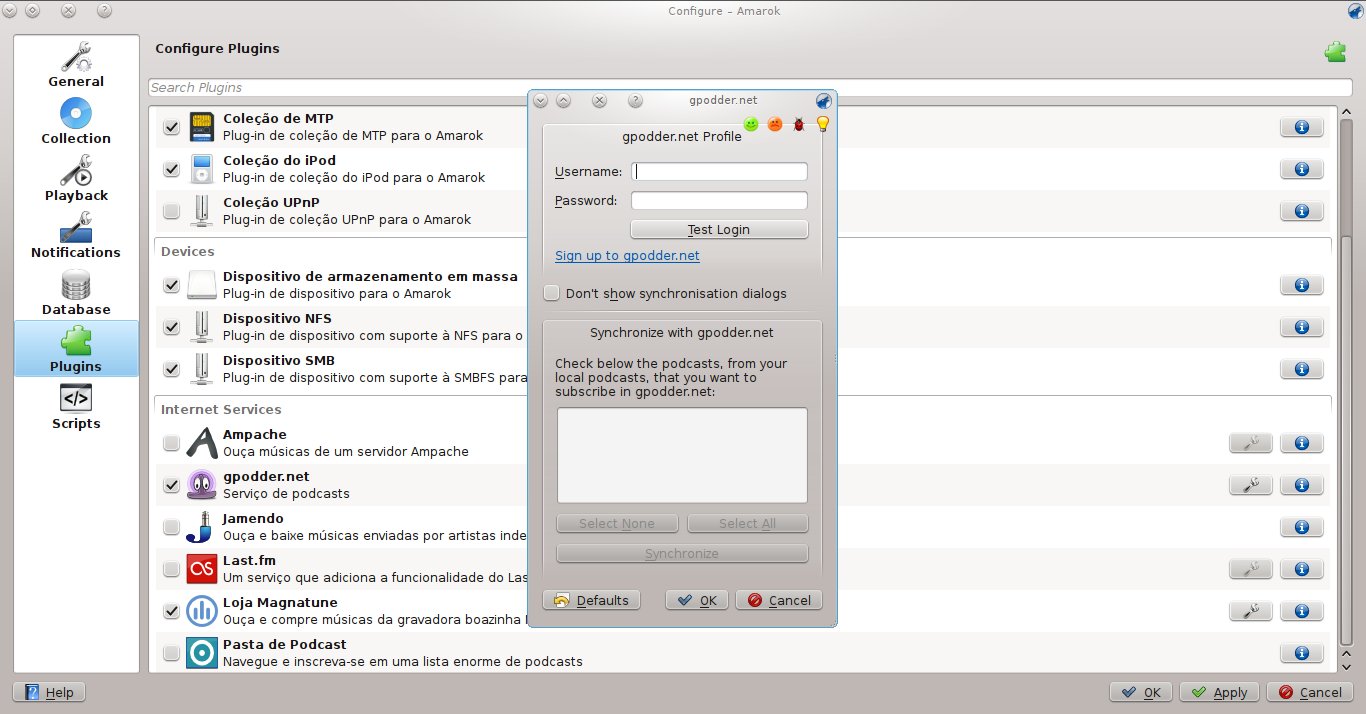Disable the Coleção do iPod plugin checkbox
Image resolution: width=1366 pixels, height=714 pixels.
[171, 169]
